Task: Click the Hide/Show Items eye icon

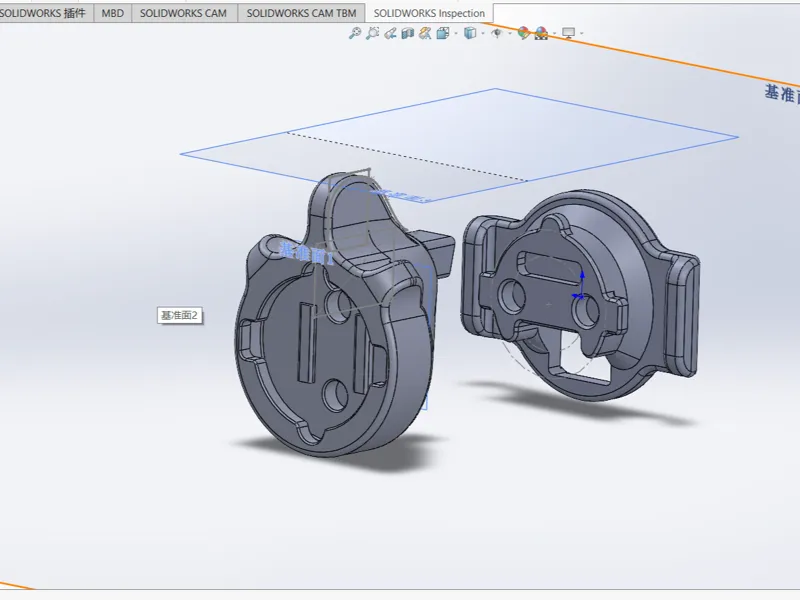Action: point(496,33)
